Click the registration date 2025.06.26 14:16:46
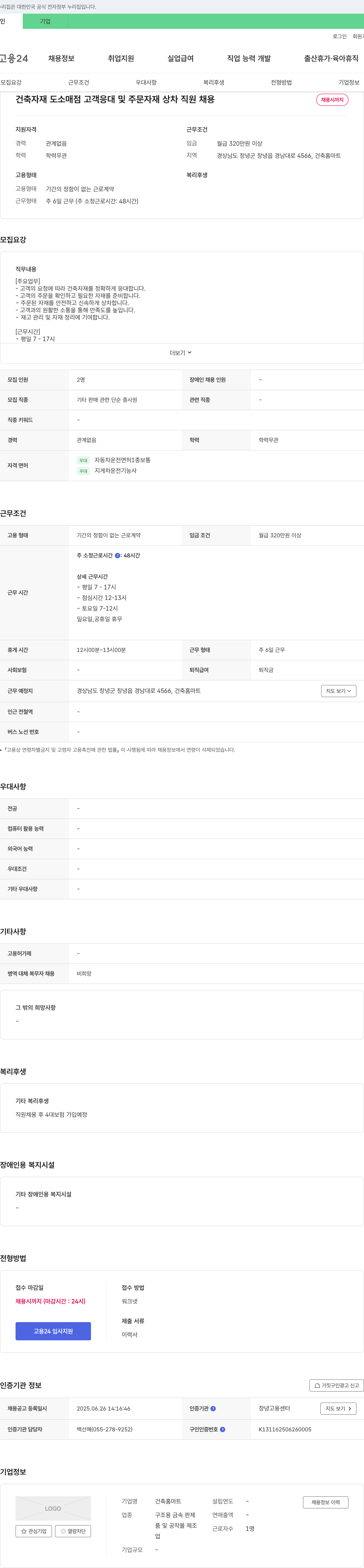The width and height of the screenshot is (364, 1568). 104,1409
